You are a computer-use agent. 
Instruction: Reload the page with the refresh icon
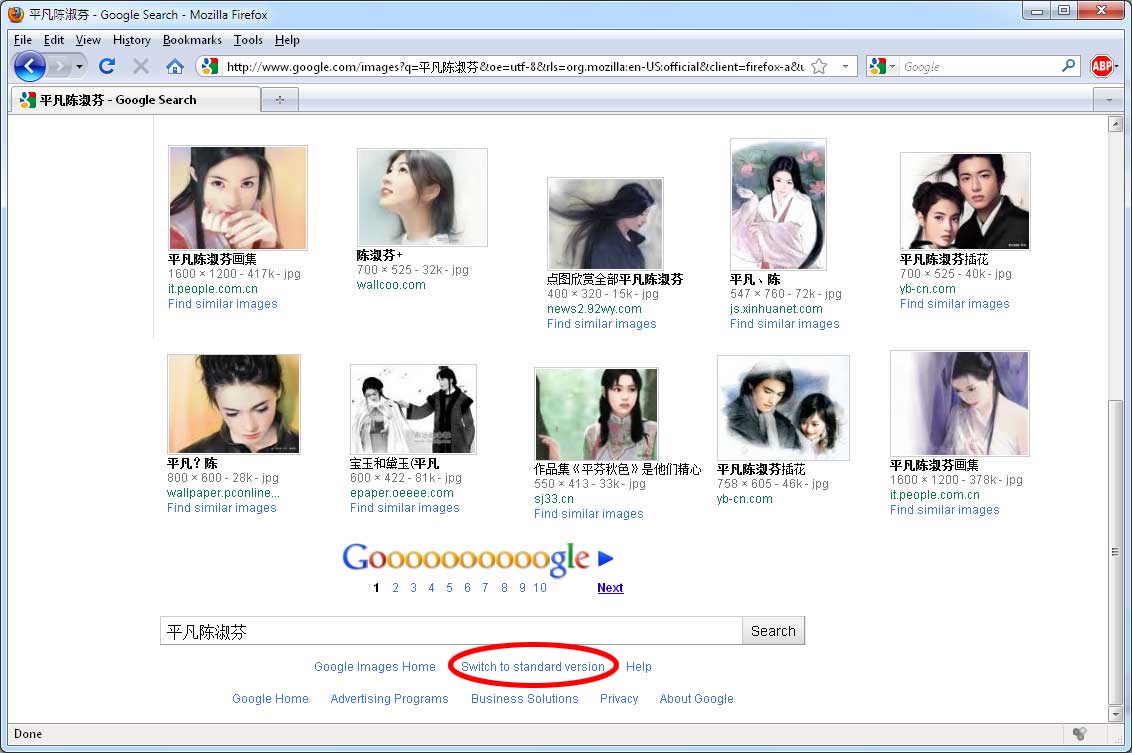[107, 66]
